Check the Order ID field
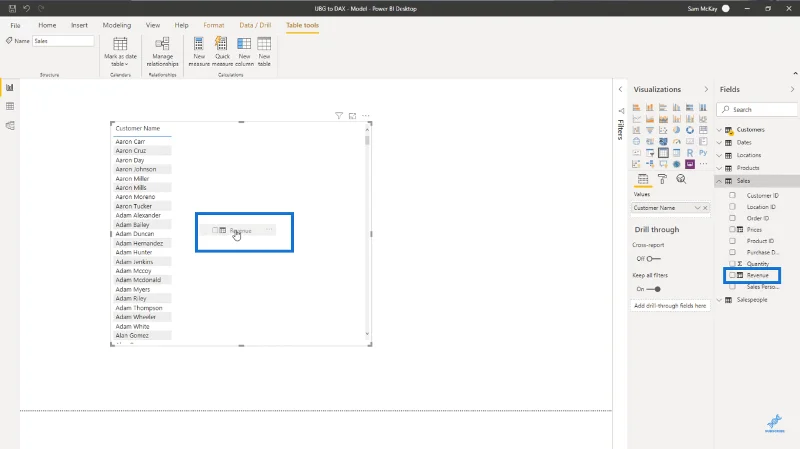 point(732,218)
